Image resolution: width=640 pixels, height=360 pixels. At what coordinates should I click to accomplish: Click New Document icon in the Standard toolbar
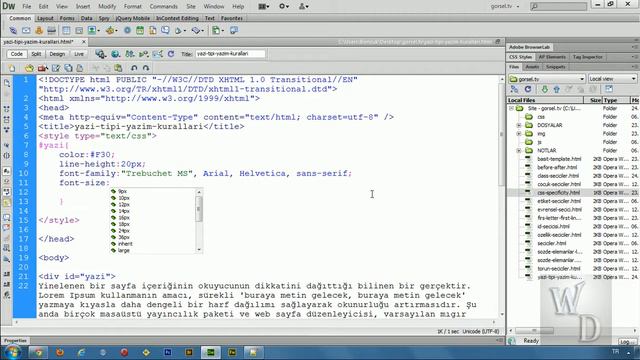point(12,68)
